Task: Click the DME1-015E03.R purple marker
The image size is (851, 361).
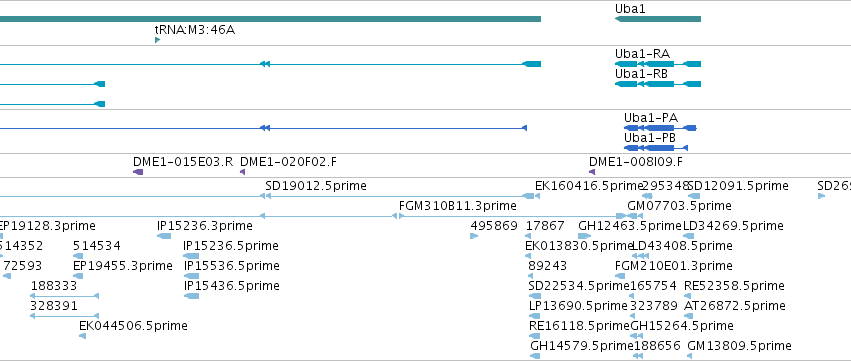Action: tap(138, 172)
